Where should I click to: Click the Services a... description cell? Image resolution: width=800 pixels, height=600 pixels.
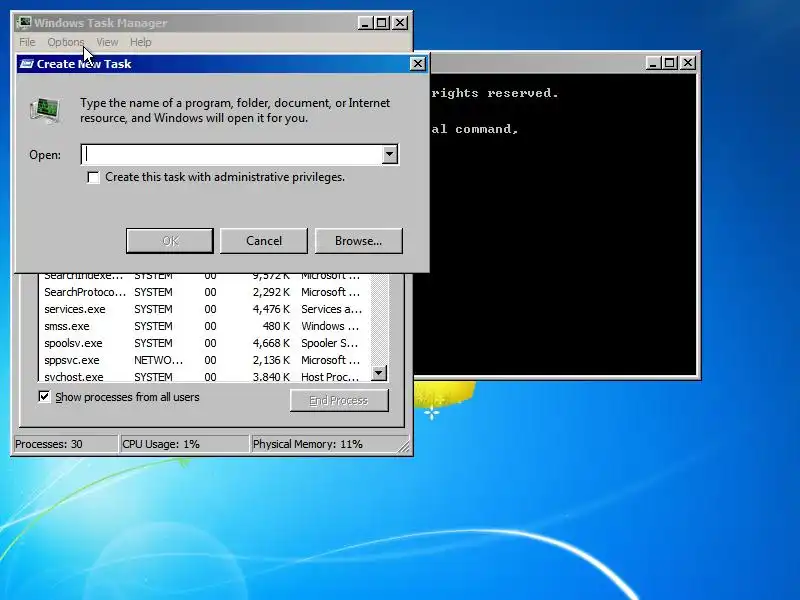pos(332,309)
